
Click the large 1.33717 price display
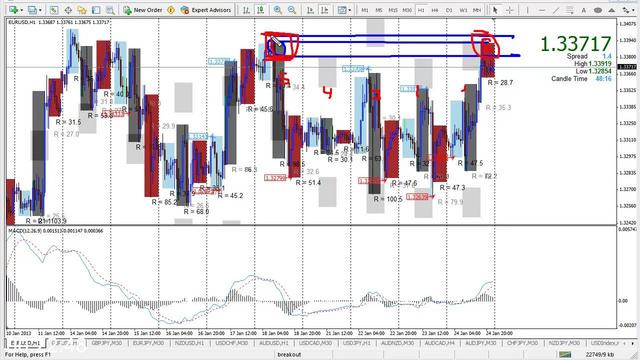point(576,44)
